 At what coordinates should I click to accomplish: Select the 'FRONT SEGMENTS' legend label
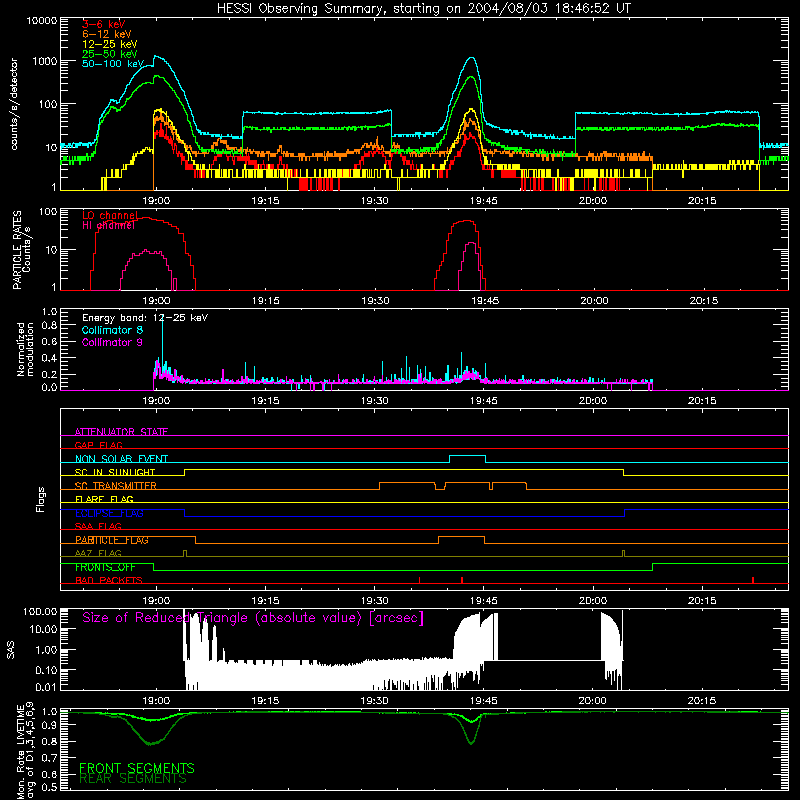point(137,768)
